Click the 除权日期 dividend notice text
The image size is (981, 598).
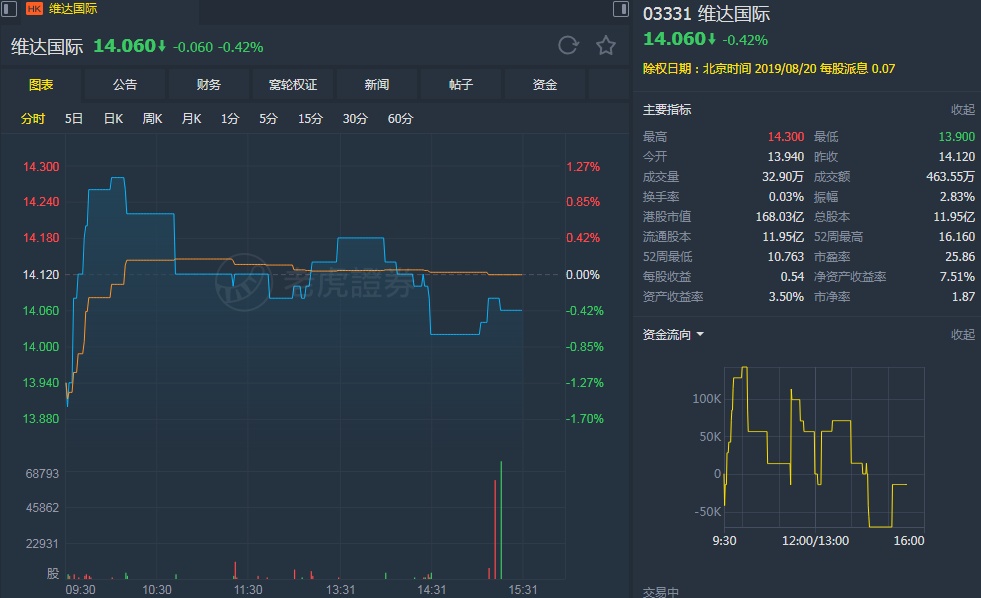[x=769, y=69]
